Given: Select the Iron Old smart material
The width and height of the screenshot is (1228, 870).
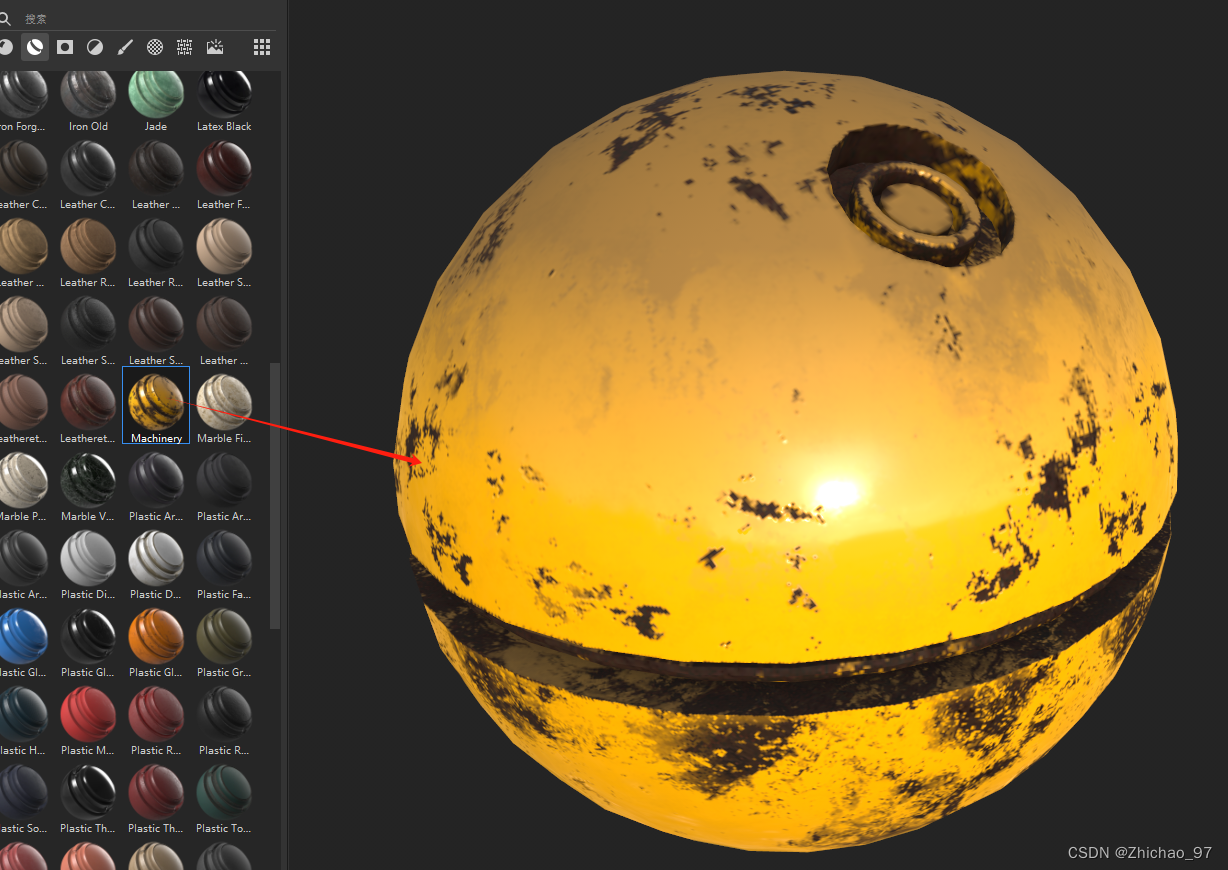Looking at the screenshot, I should (x=88, y=100).
